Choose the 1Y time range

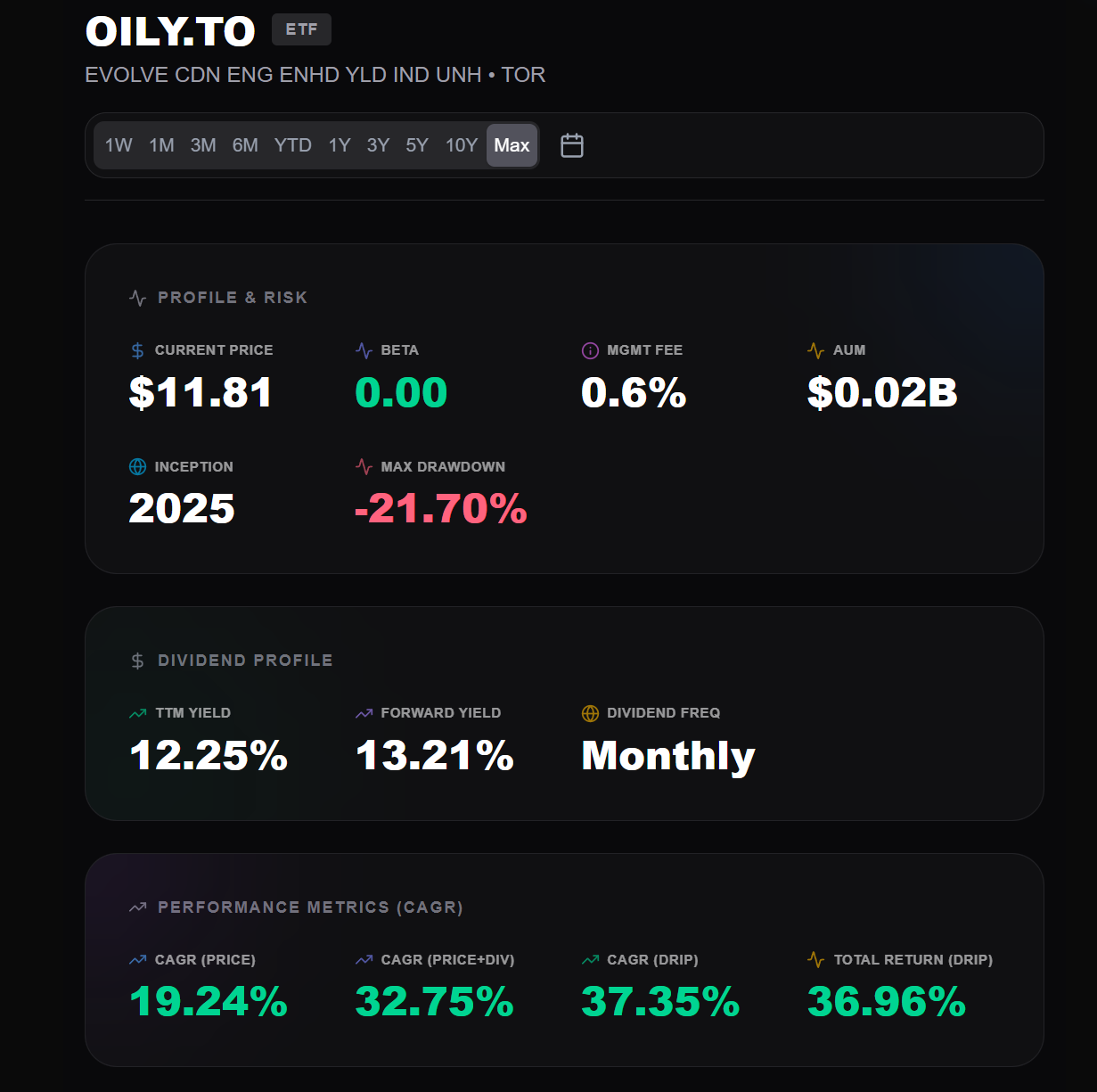click(340, 145)
